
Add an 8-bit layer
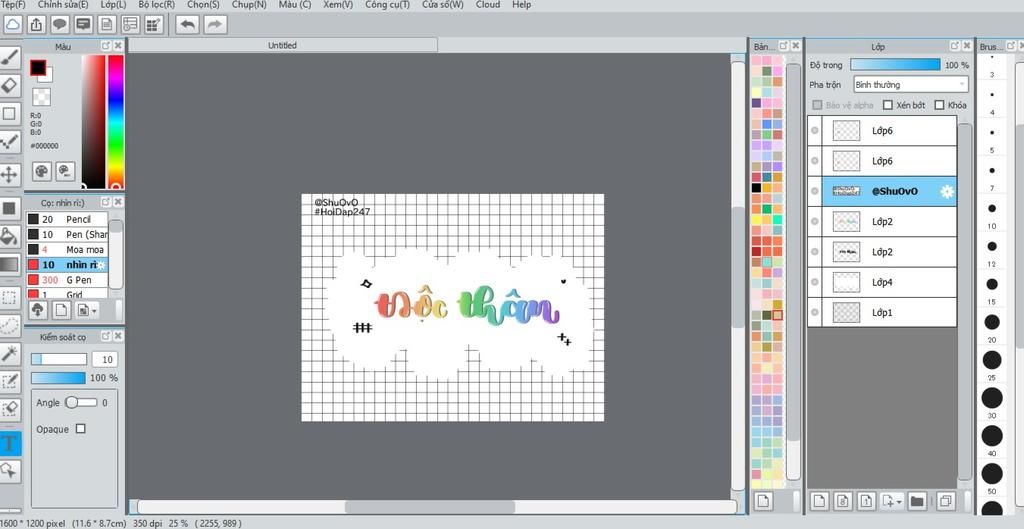point(843,501)
